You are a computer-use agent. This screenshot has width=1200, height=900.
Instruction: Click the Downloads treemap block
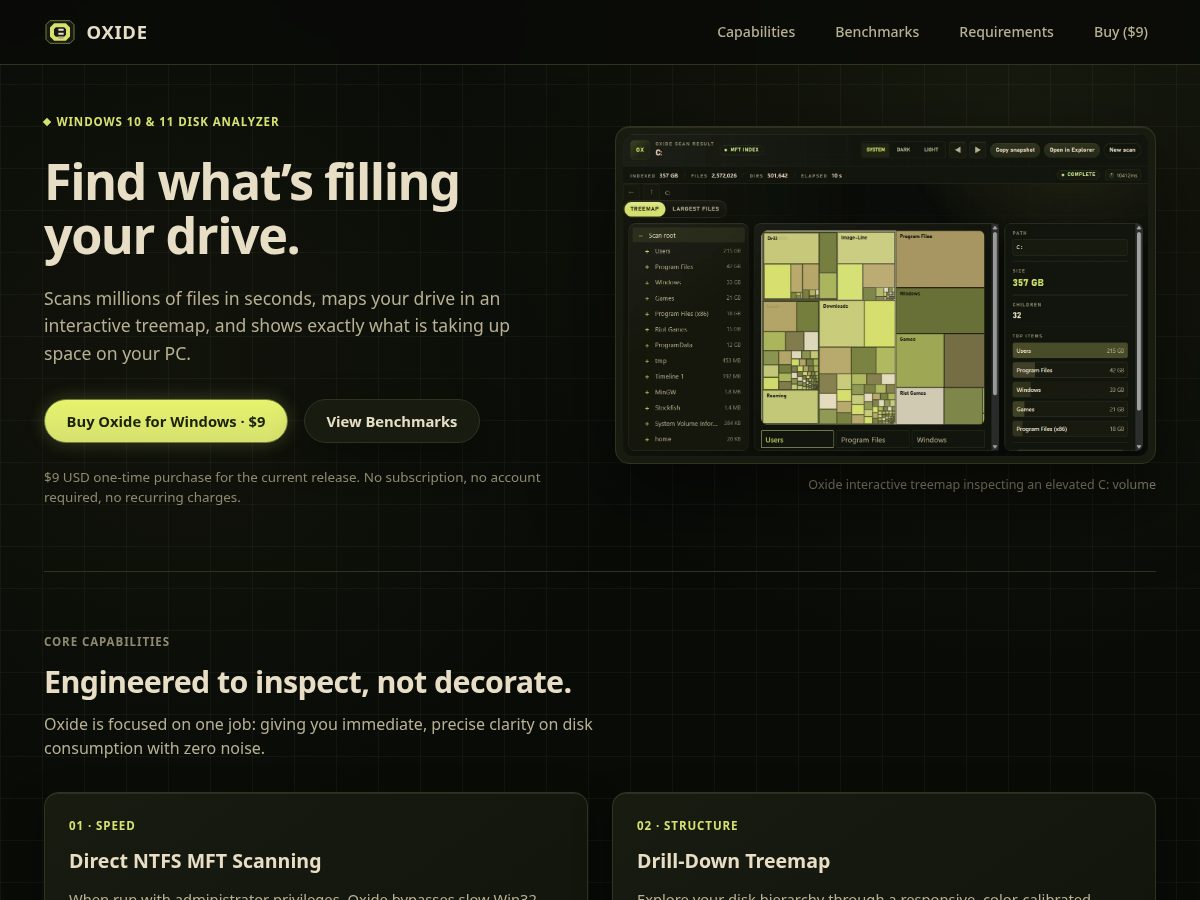[842, 323]
